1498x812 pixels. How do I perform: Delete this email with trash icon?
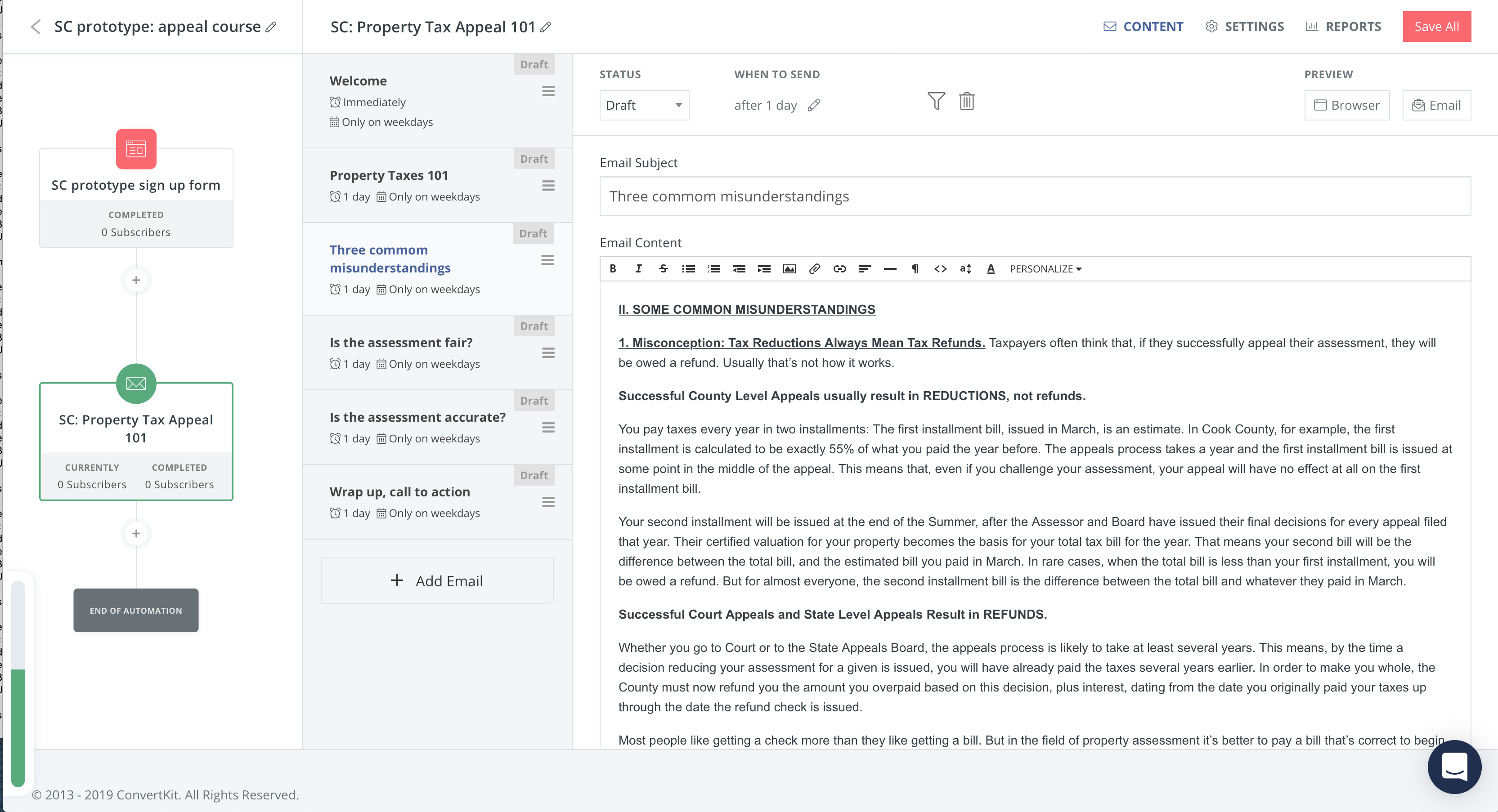pyautogui.click(x=966, y=101)
